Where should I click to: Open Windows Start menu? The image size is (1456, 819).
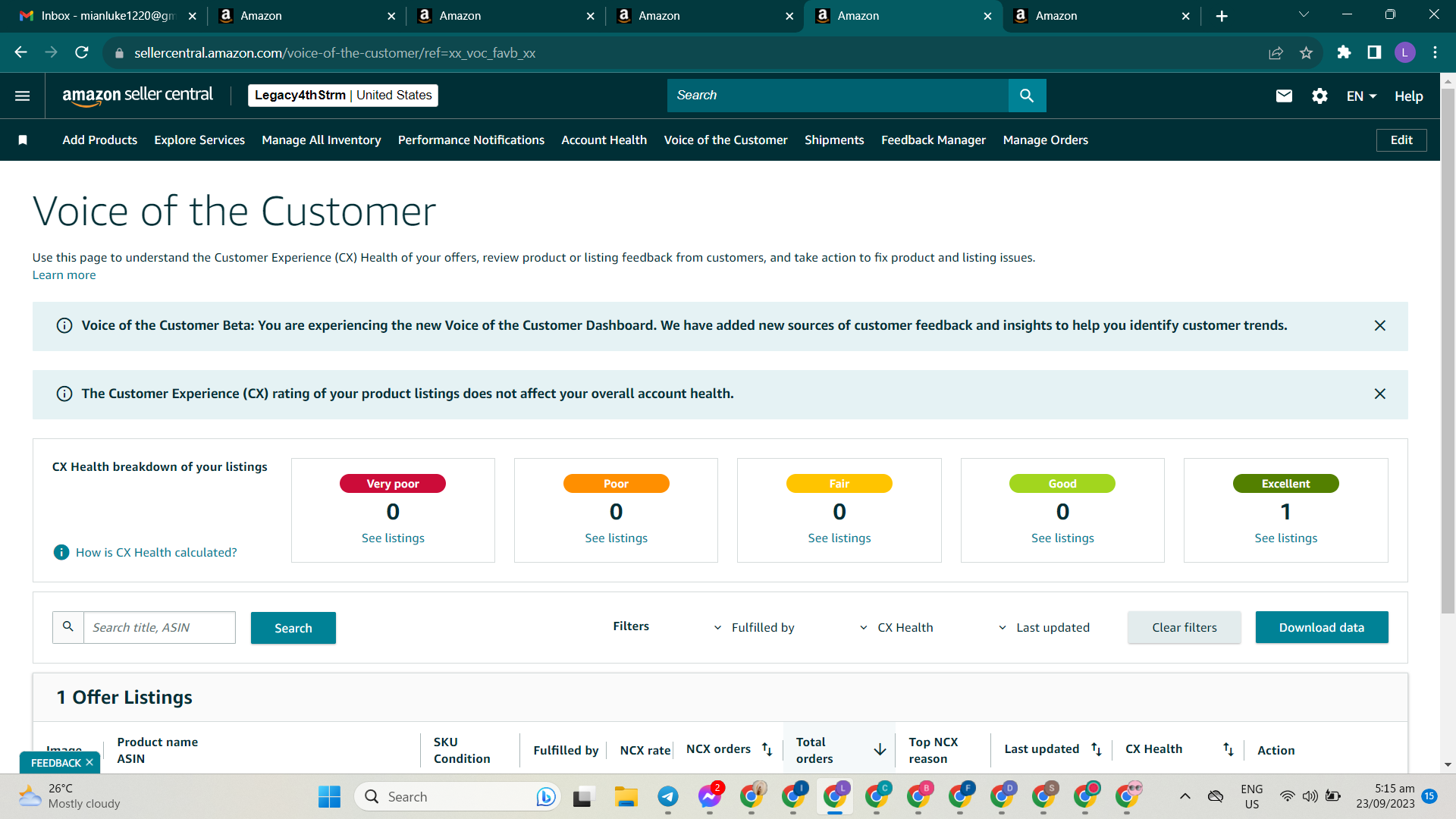click(x=329, y=796)
